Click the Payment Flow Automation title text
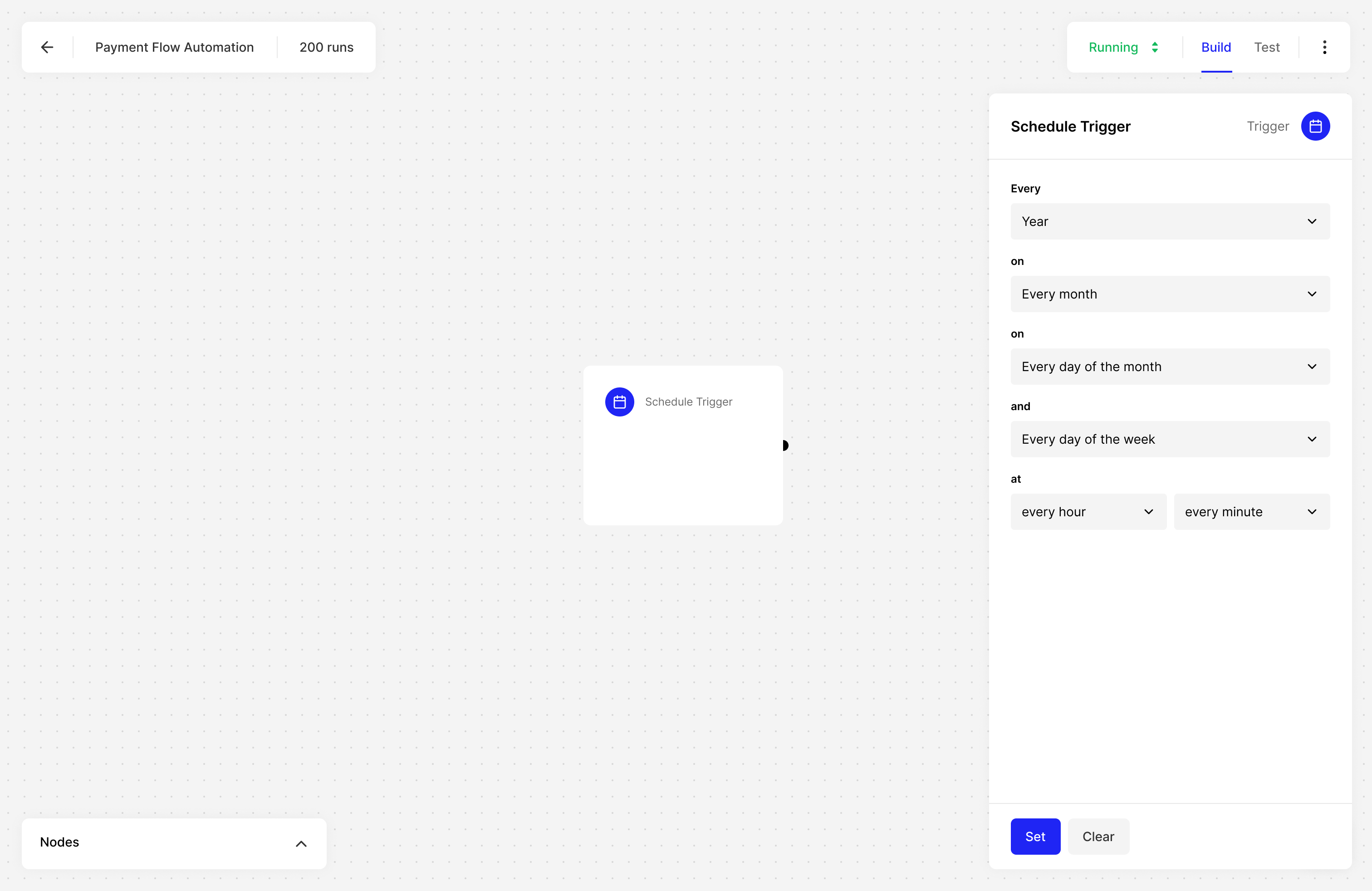This screenshot has height=891, width=1372. pyautogui.click(x=174, y=47)
